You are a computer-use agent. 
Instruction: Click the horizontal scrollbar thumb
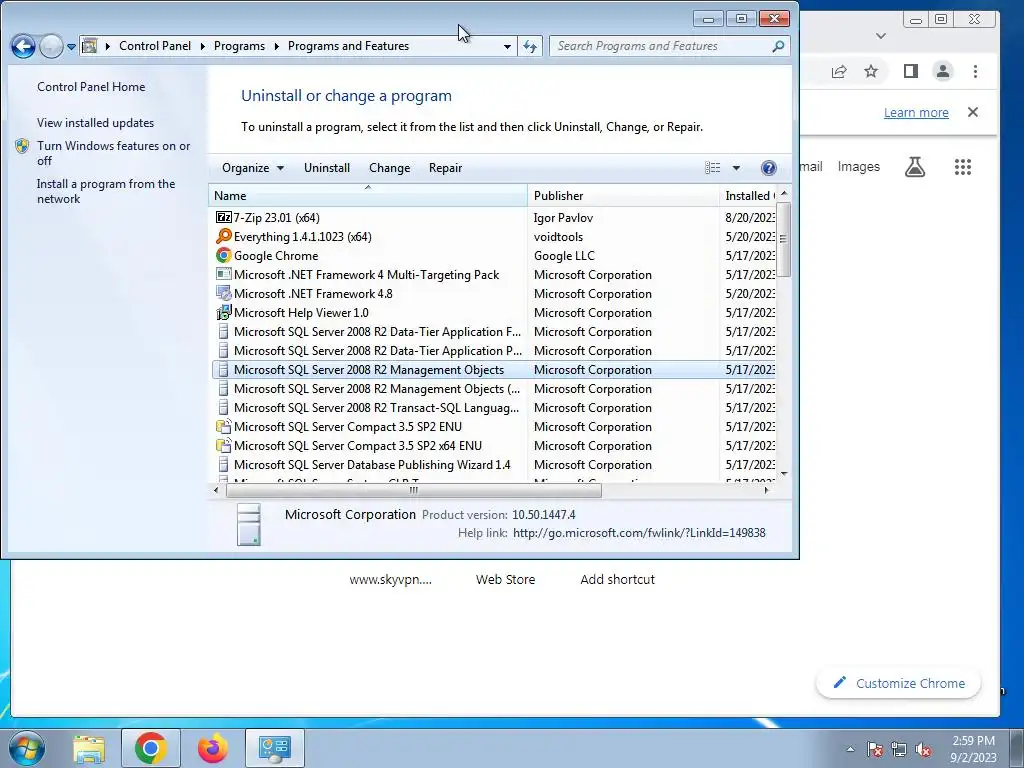point(413,490)
